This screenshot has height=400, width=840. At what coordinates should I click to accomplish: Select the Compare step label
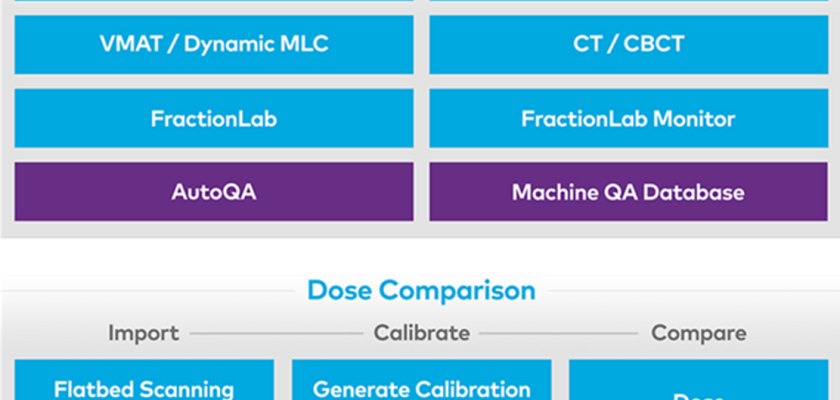(699, 333)
